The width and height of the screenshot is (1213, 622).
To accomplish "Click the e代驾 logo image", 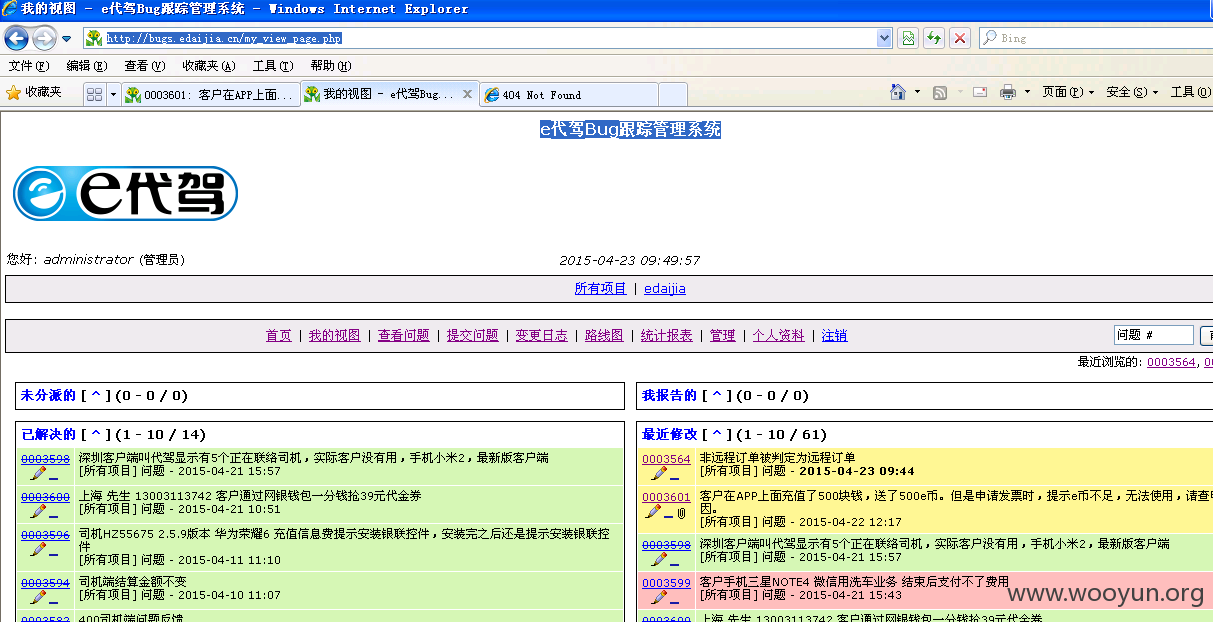I will [x=125, y=193].
